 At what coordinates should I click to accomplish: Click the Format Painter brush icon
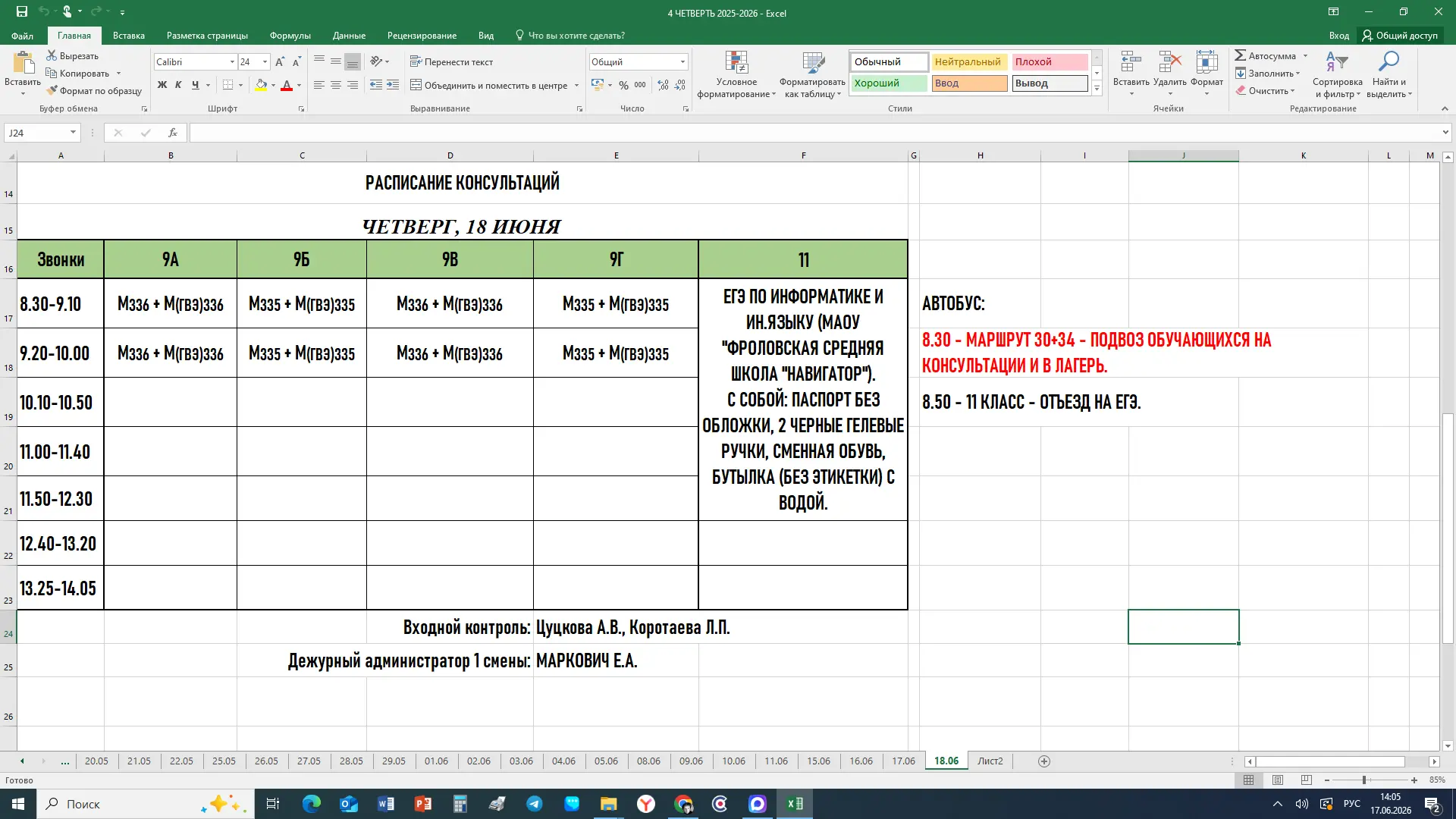[x=52, y=90]
